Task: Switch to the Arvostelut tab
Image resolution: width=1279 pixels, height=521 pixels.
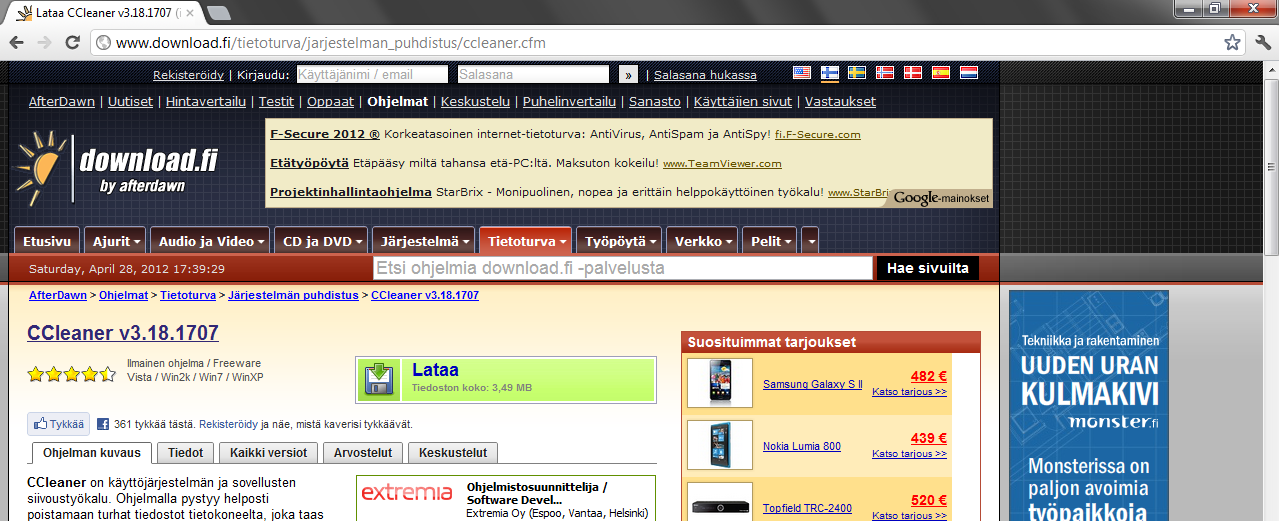Action: pyautogui.click(x=363, y=453)
